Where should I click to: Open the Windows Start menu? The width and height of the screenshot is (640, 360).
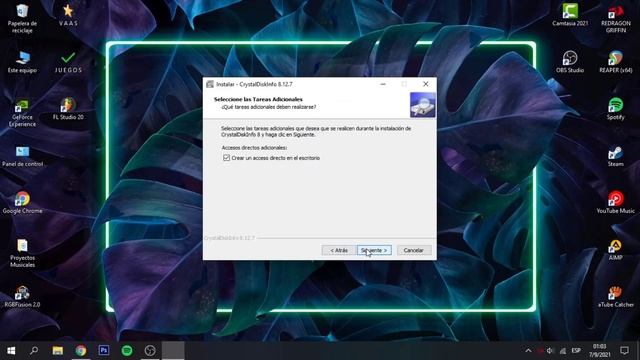(11, 351)
